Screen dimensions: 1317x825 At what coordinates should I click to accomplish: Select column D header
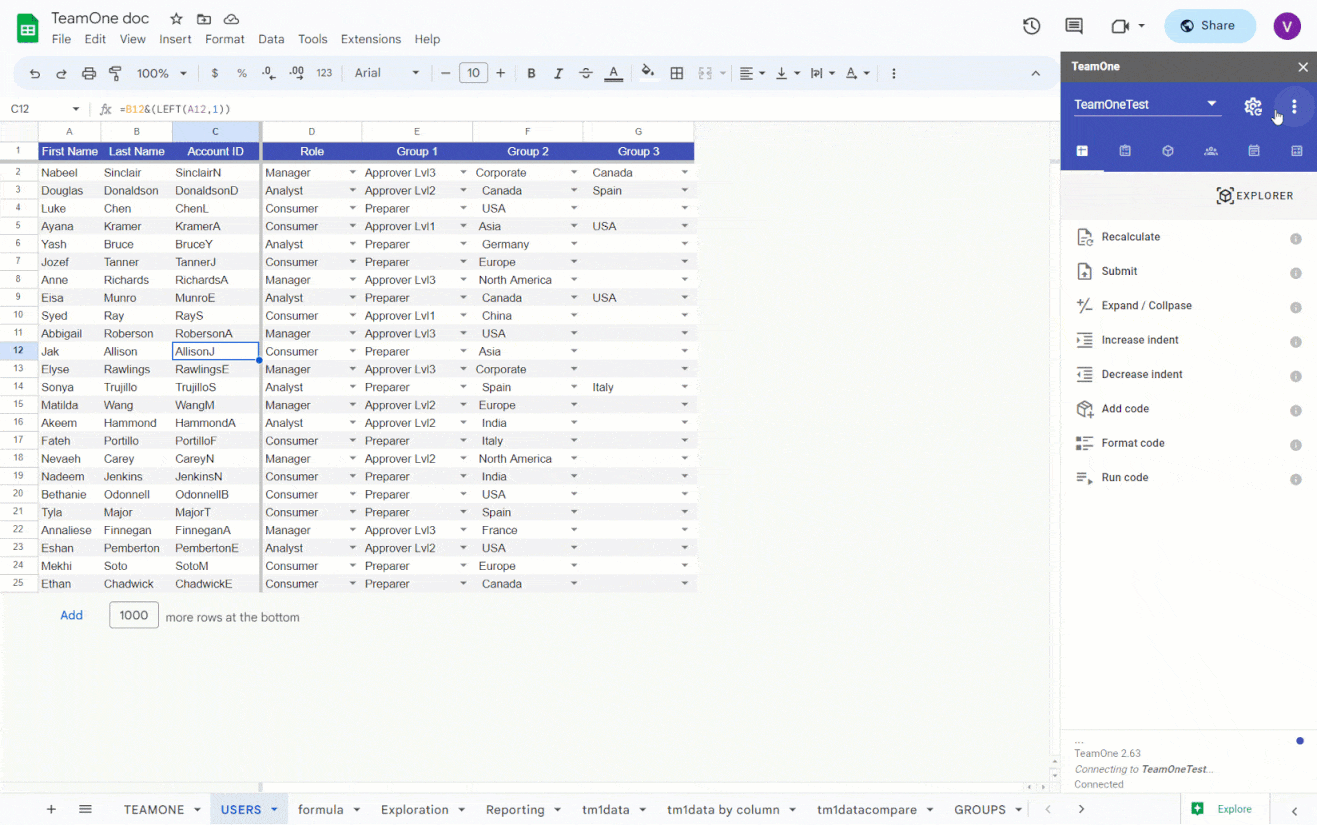[311, 132]
